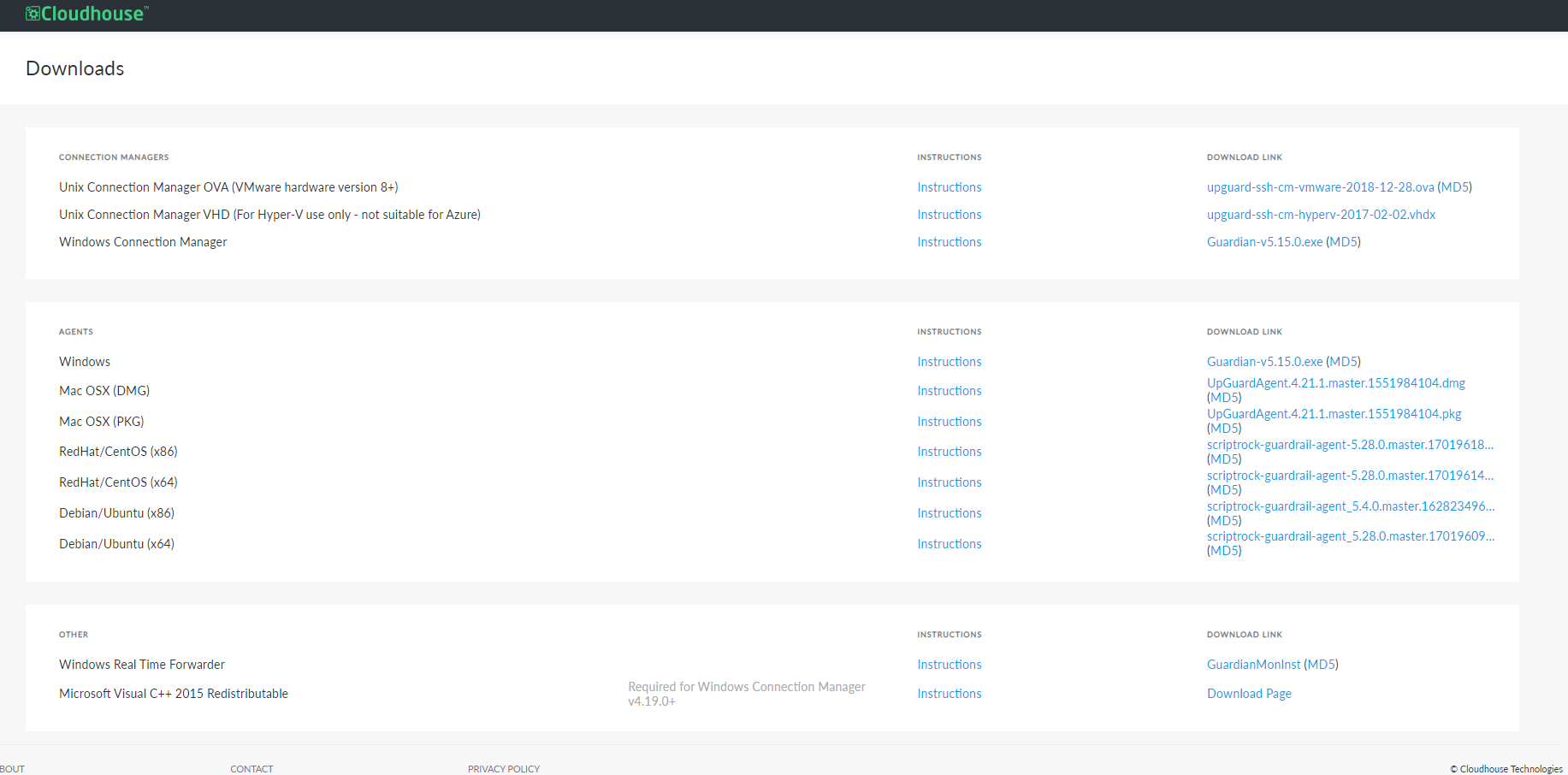Select the Downloads page heading
This screenshot has height=775, width=1568.
coord(75,68)
